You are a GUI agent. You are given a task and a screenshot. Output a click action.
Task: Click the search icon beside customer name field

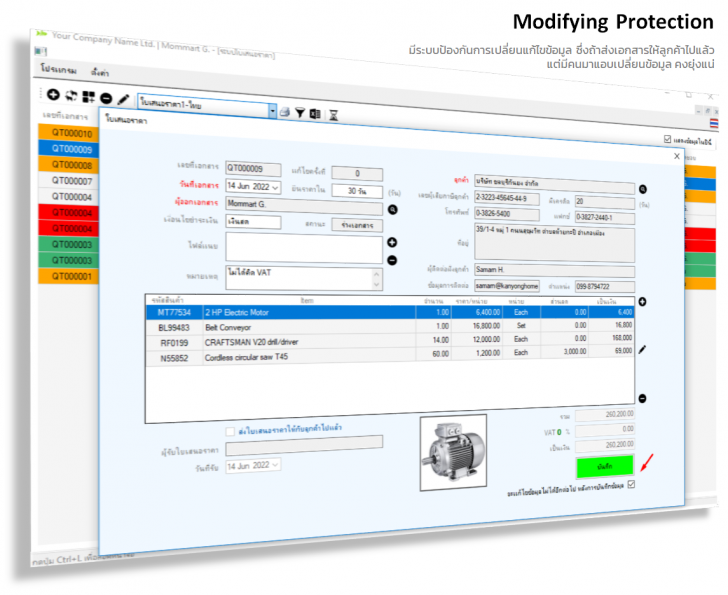tap(643, 189)
